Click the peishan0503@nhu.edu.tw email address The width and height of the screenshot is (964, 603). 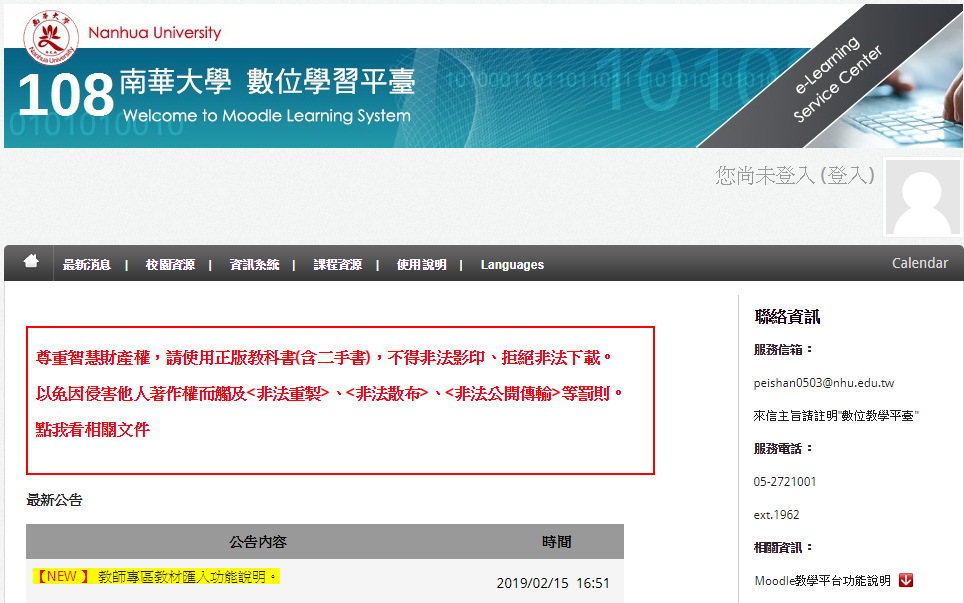point(824,383)
